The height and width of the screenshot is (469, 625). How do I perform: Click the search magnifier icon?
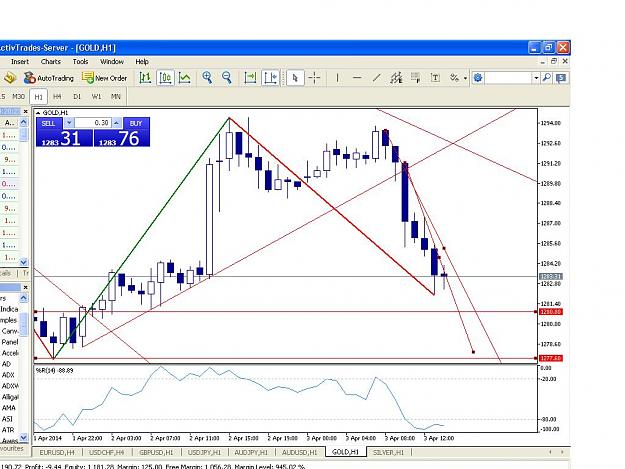[547, 78]
